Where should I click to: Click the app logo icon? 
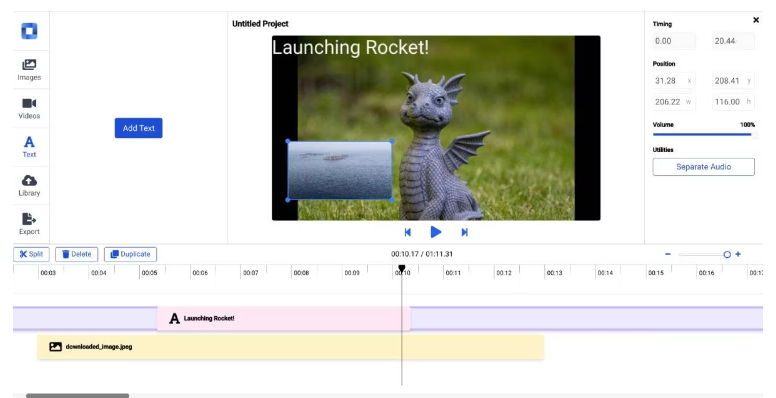(x=29, y=31)
